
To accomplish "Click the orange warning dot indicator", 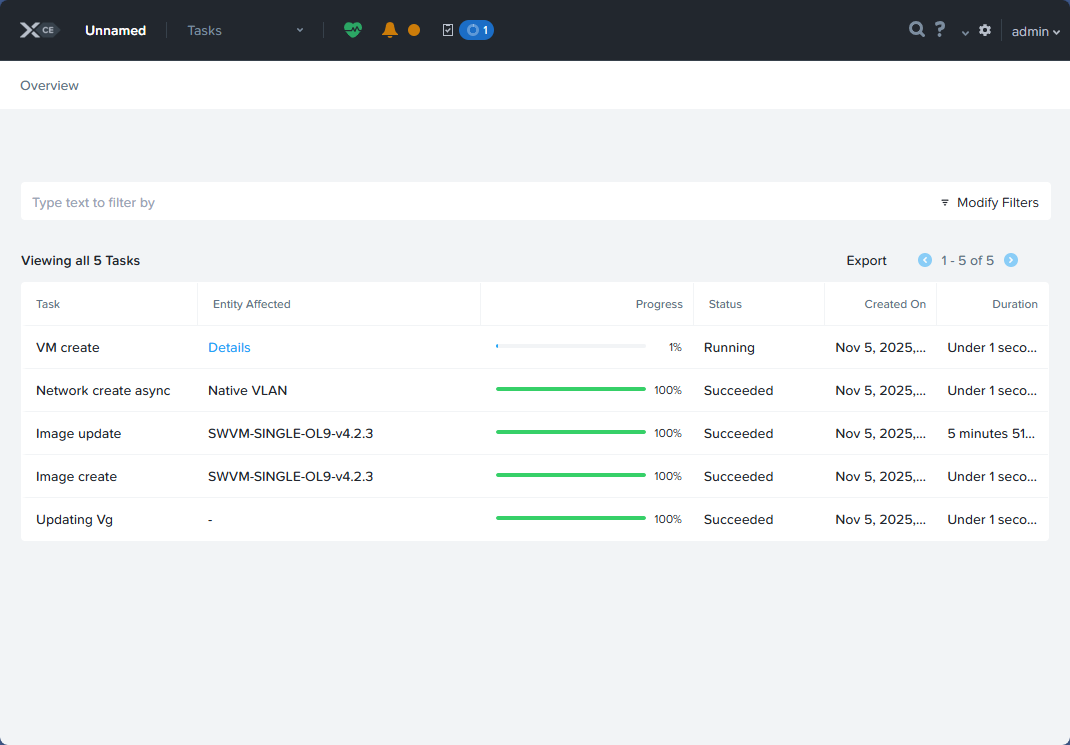I will tap(412, 30).
